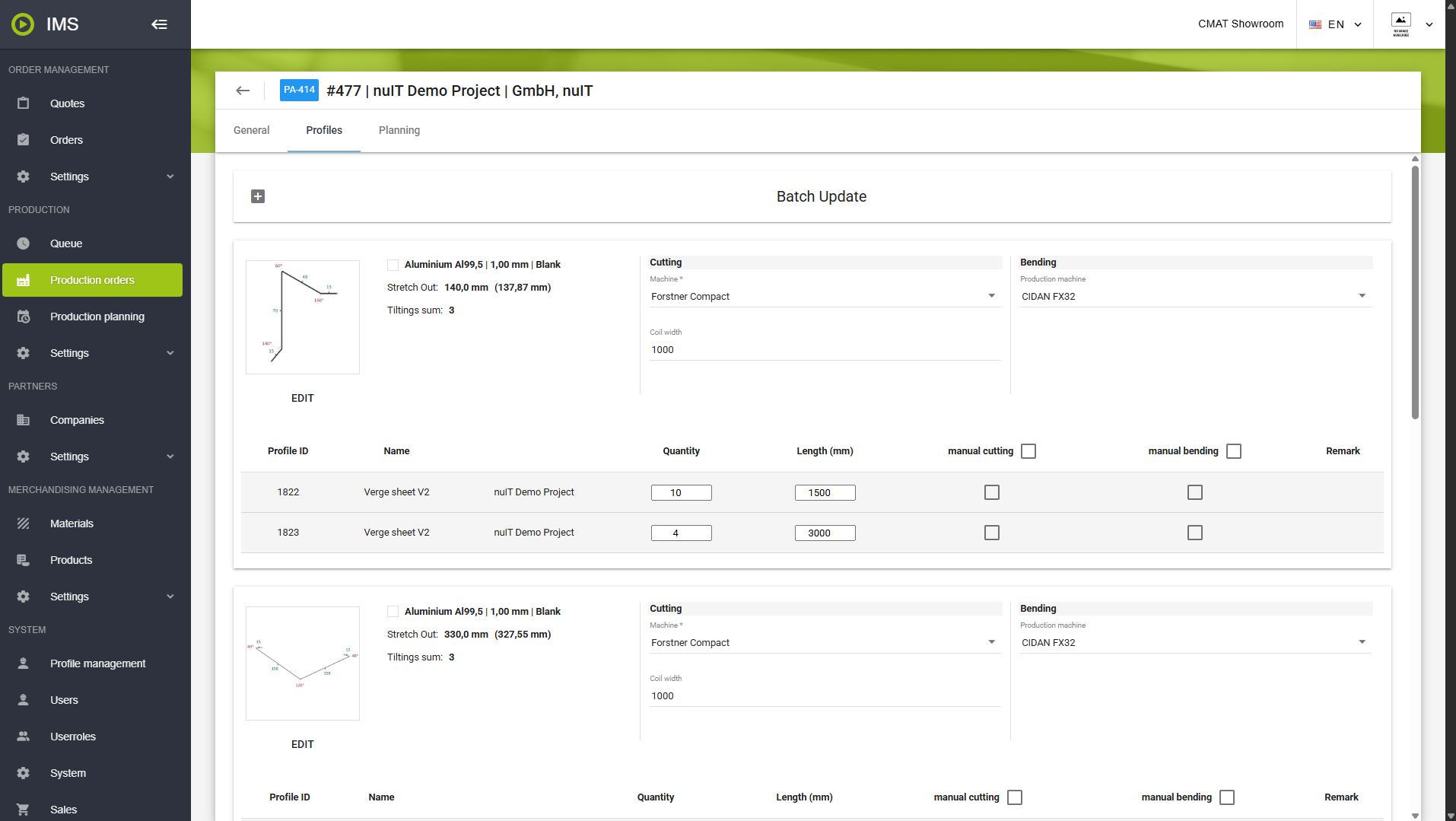Click the Merchandising settings gear icon
This screenshot has width=1456, height=821.
click(24, 597)
